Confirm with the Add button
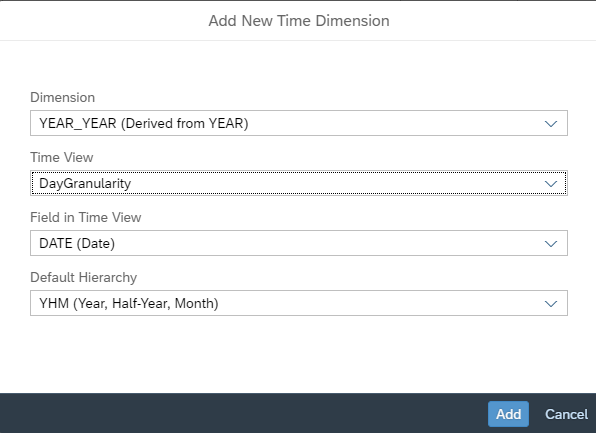 [508, 414]
